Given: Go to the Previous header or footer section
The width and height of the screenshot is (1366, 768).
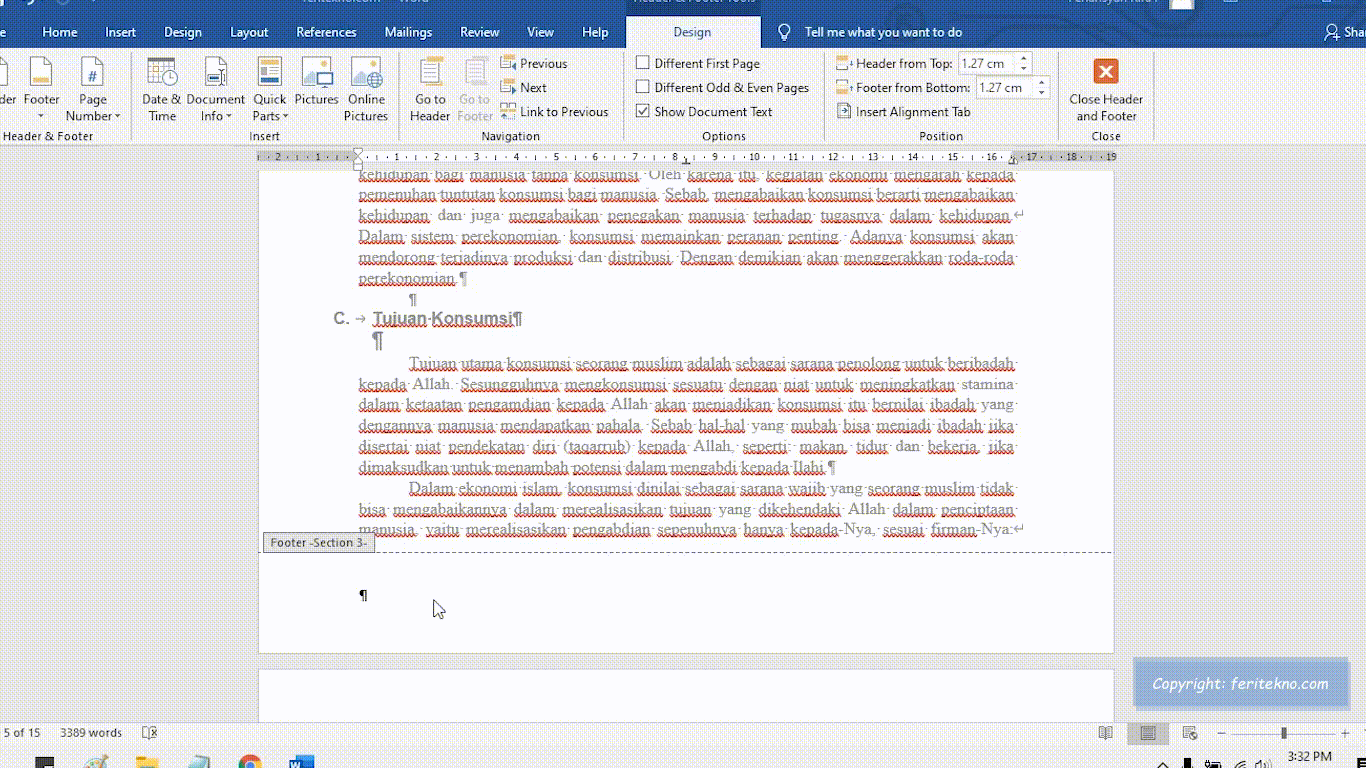Looking at the screenshot, I should (534, 63).
